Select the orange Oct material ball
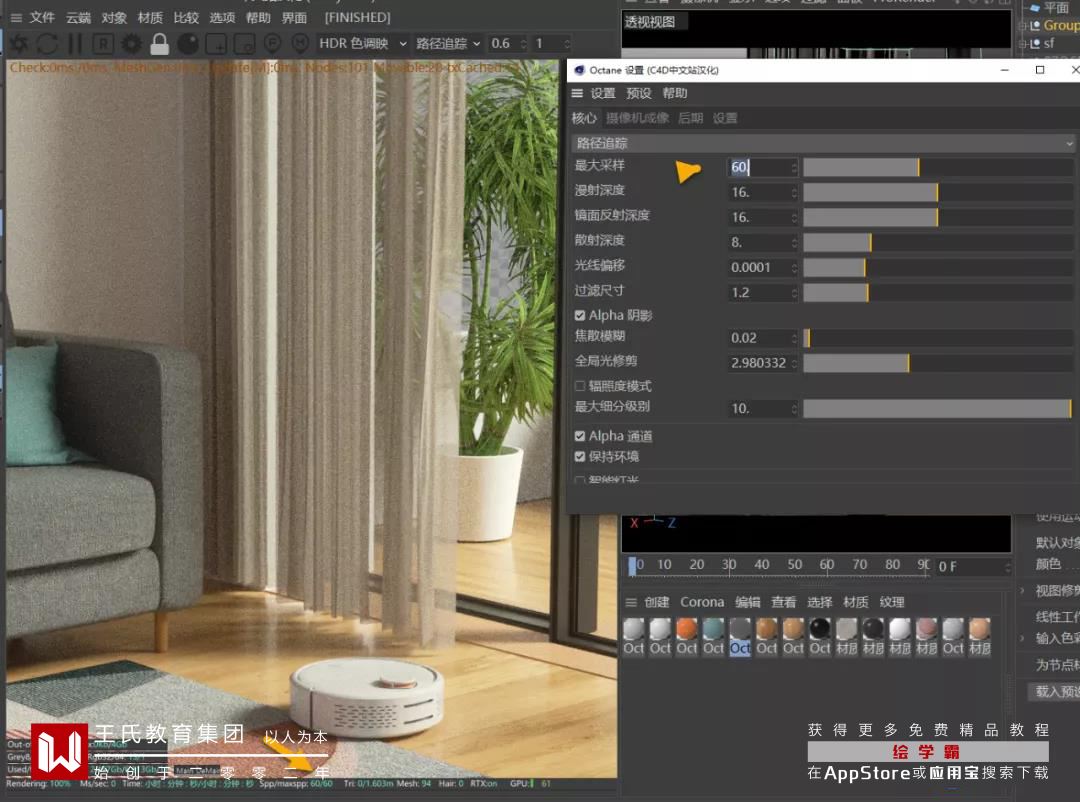 tap(687, 629)
